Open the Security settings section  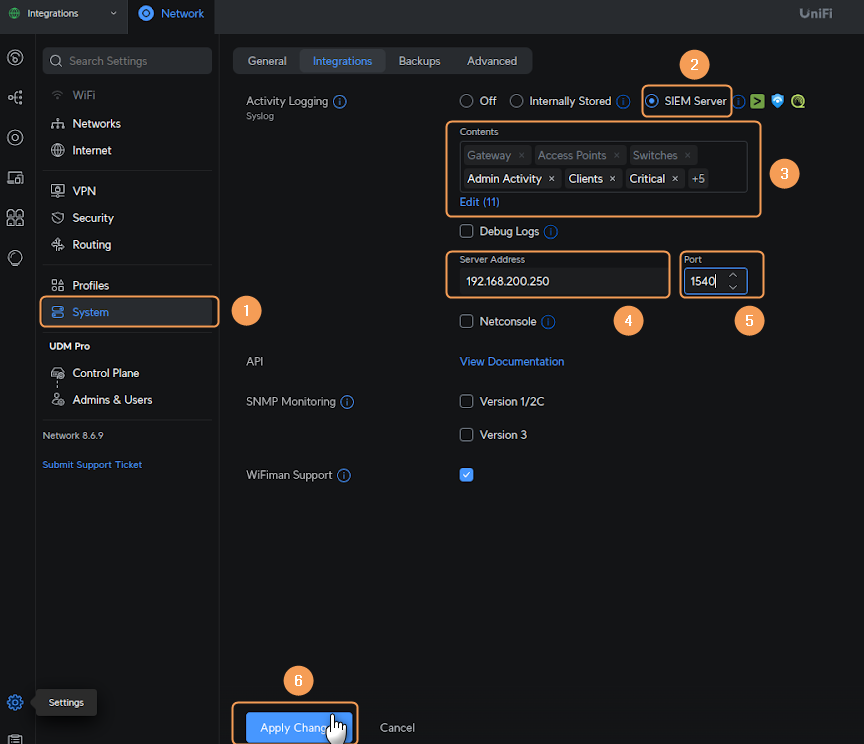coord(93,218)
